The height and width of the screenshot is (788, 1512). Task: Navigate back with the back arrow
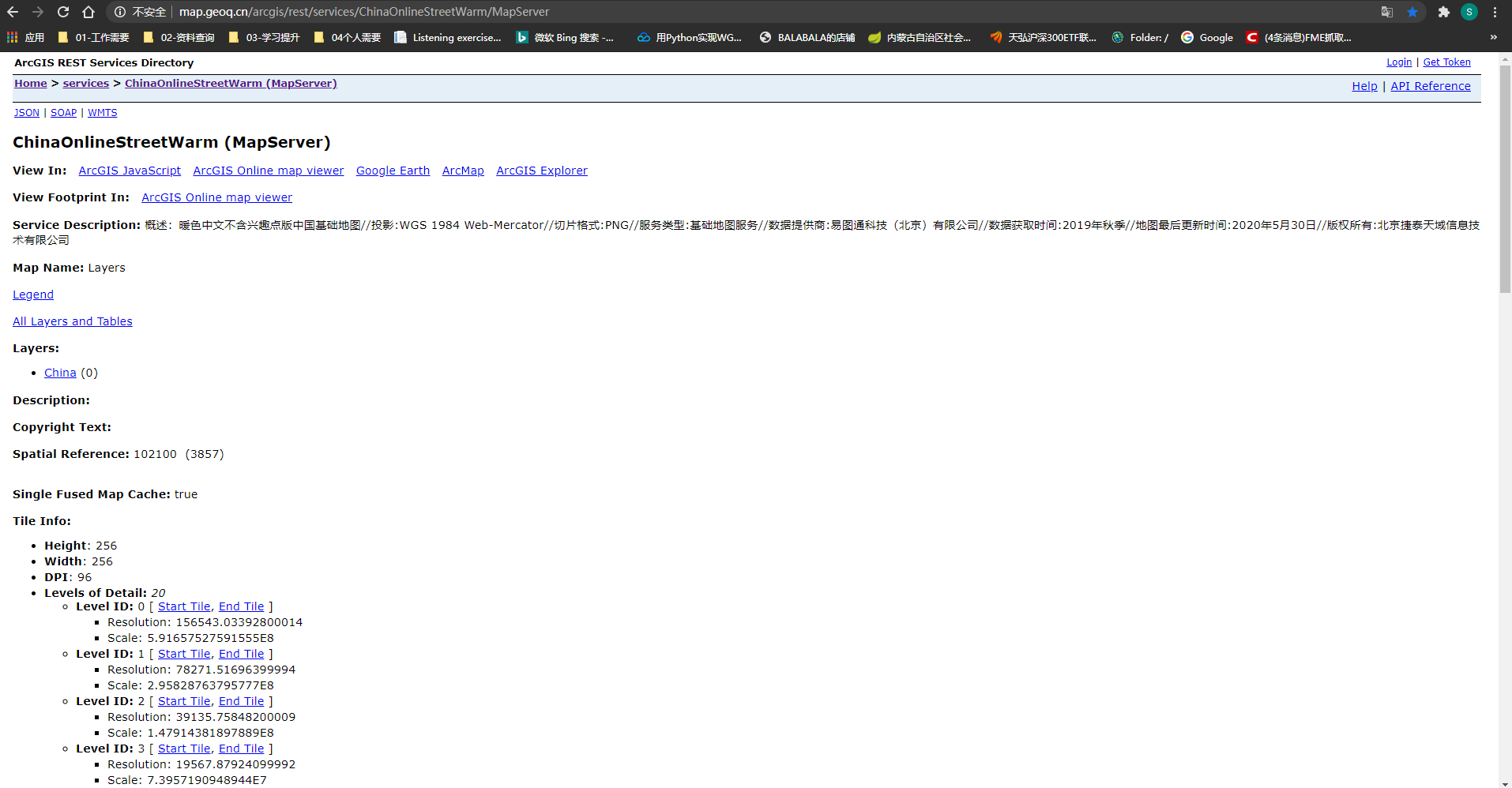(x=13, y=12)
